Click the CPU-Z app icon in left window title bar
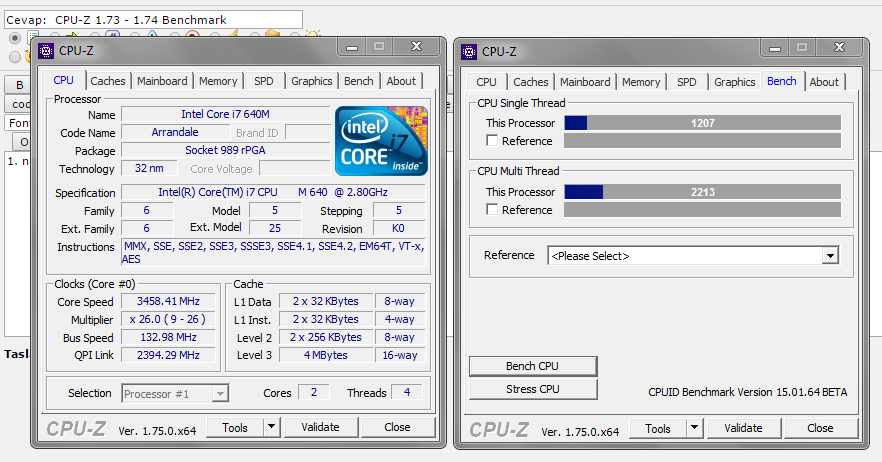Viewport: 882px width, 462px height. pos(46,51)
